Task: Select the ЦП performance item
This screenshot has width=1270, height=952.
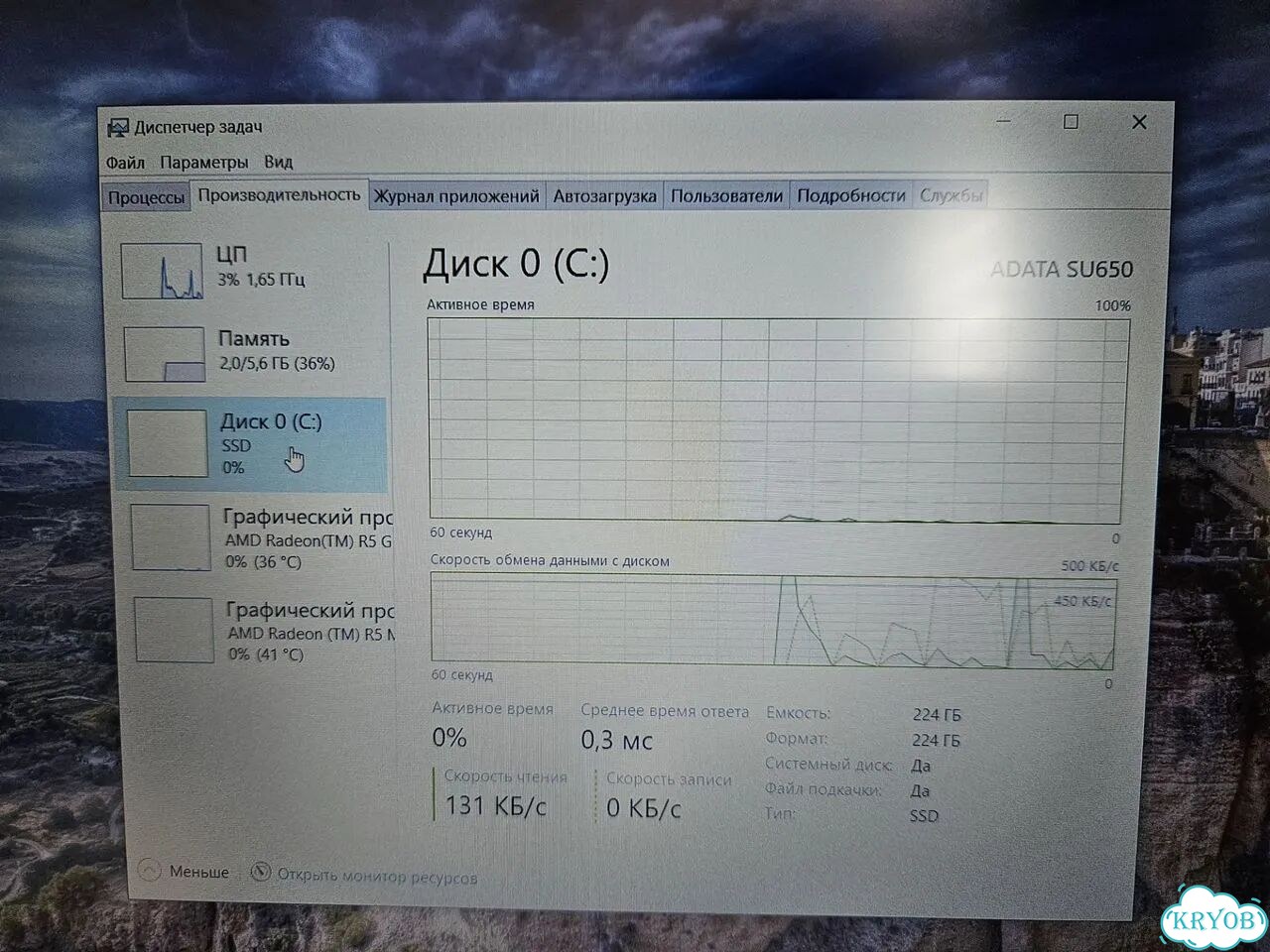Action: coord(251,270)
